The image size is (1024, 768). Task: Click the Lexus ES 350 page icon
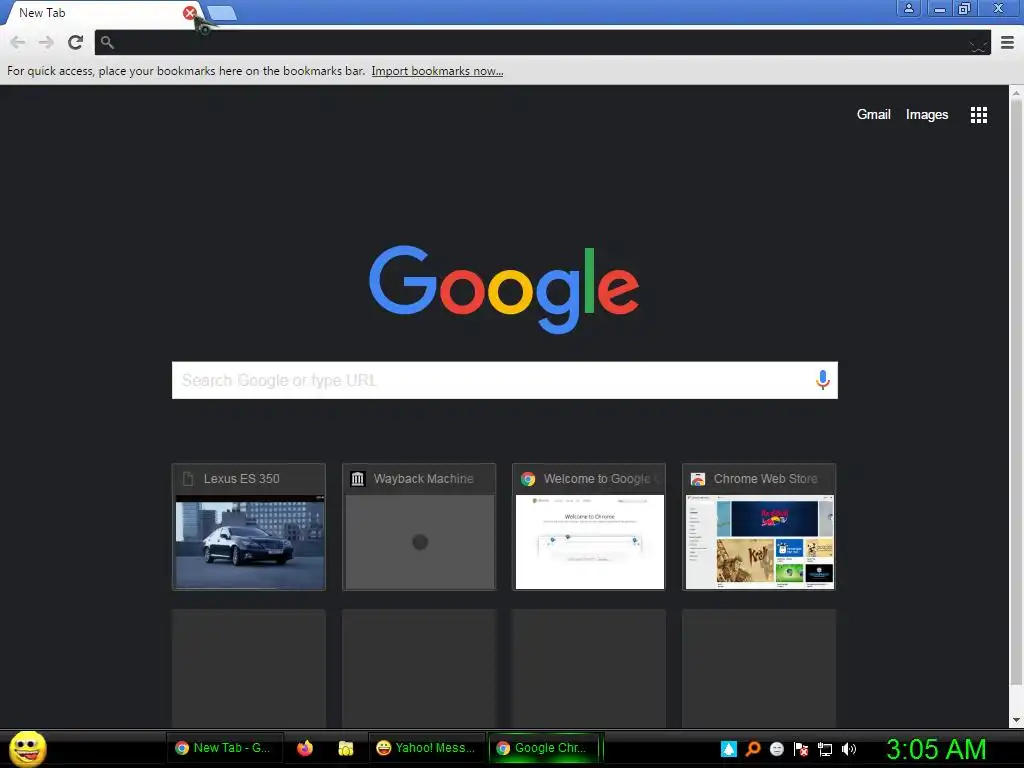tap(188, 479)
